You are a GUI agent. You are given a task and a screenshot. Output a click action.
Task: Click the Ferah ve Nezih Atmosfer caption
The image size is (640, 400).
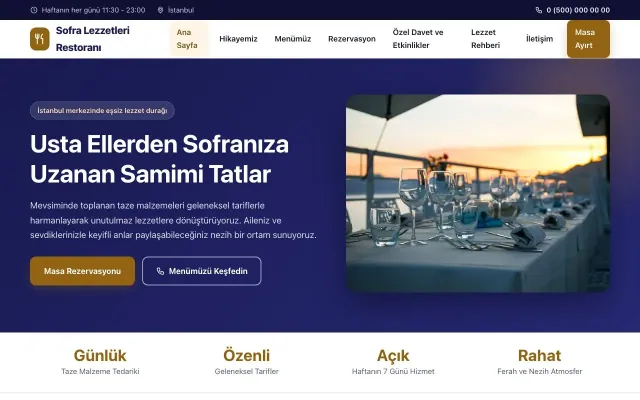pos(540,371)
